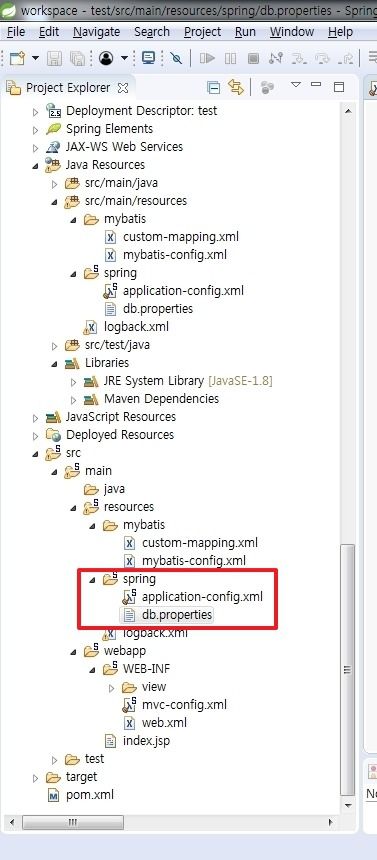This screenshot has height=860, width=377.
Task: Click the horizontal scrollbar left arrow
Action: [12, 823]
